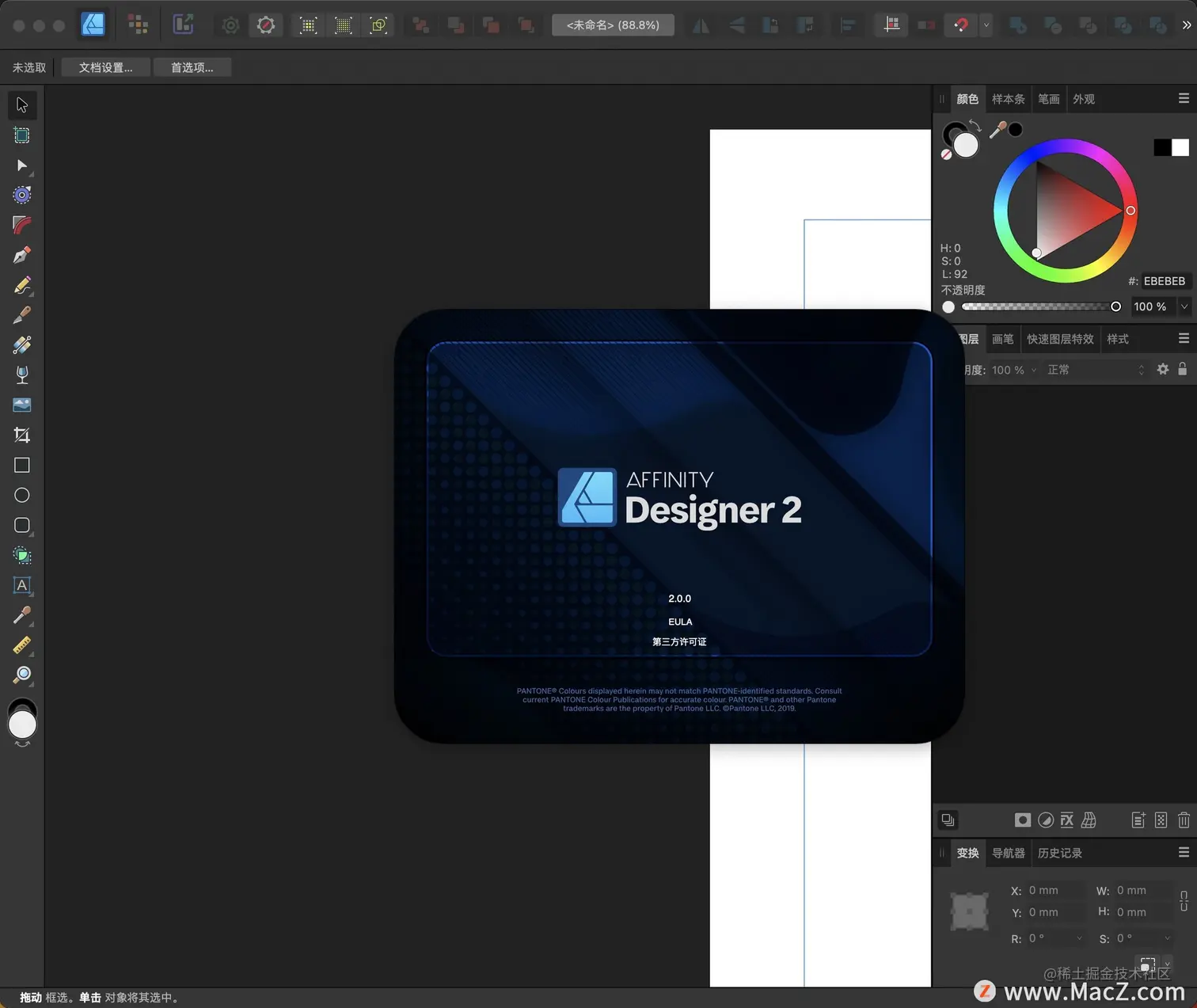The height and width of the screenshot is (1008, 1197).
Task: Delete layer using trash icon
Action: (1184, 820)
